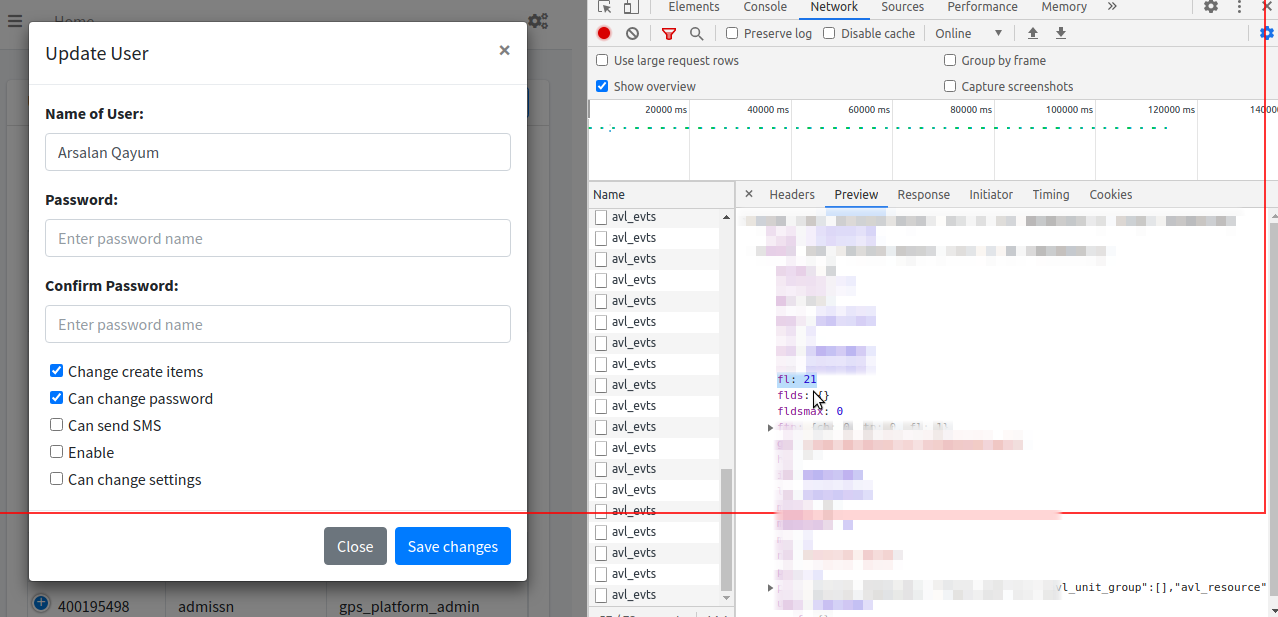1278x617 pixels.
Task: Enable the Preserve log checkbox
Action: coord(732,33)
